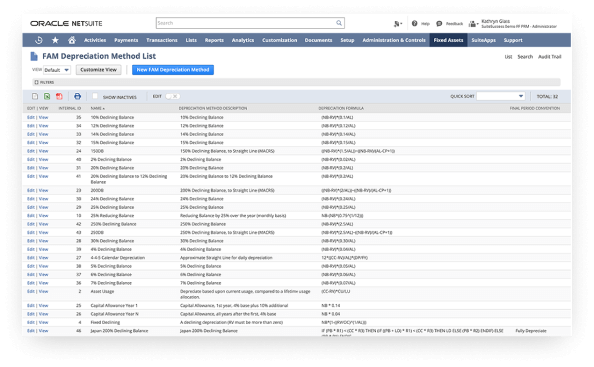Sort by Internal ID column header
This screenshot has width=594, height=367.
(70, 108)
